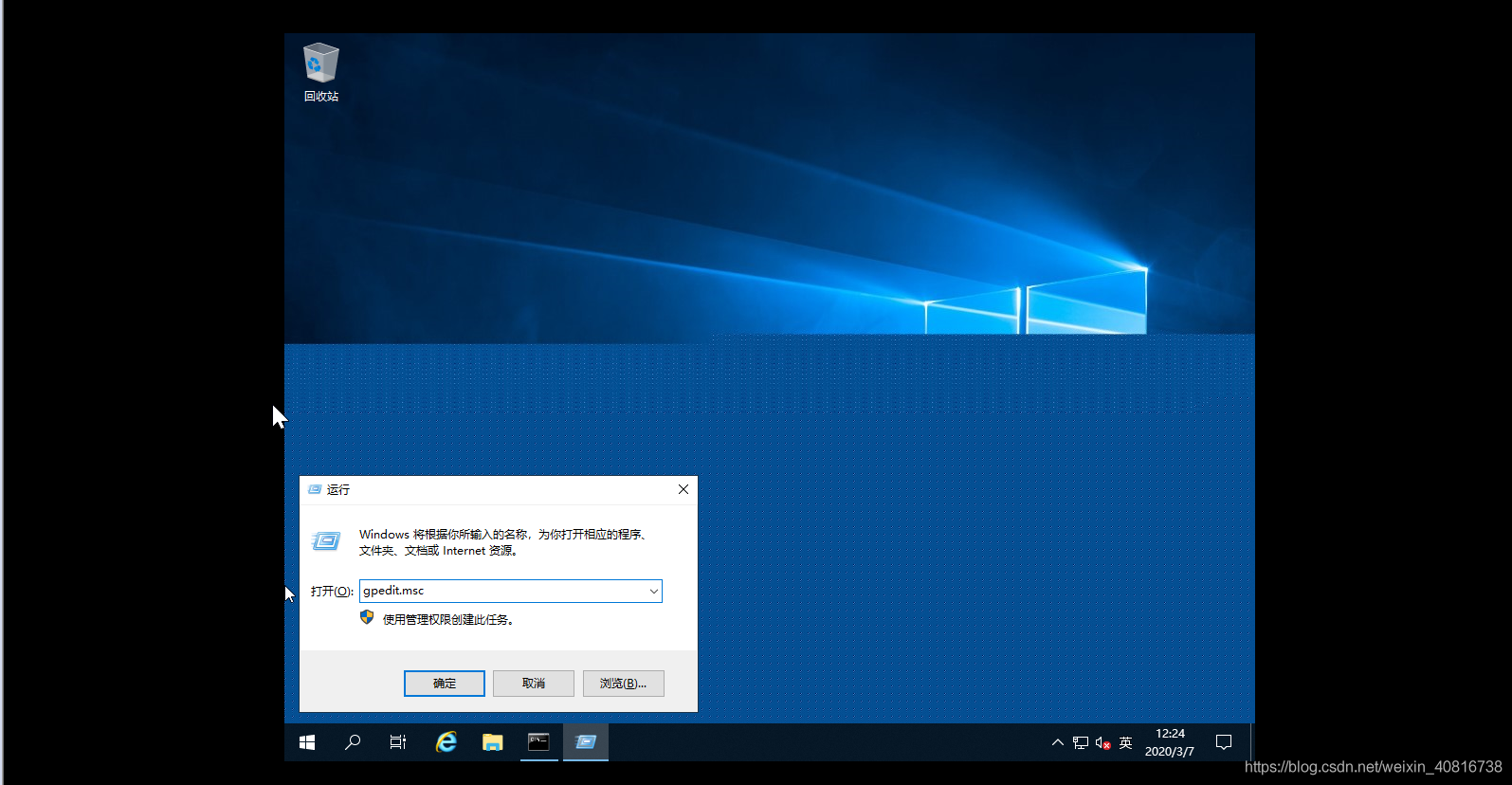Switch the input language indicator 英

[x=1125, y=742]
